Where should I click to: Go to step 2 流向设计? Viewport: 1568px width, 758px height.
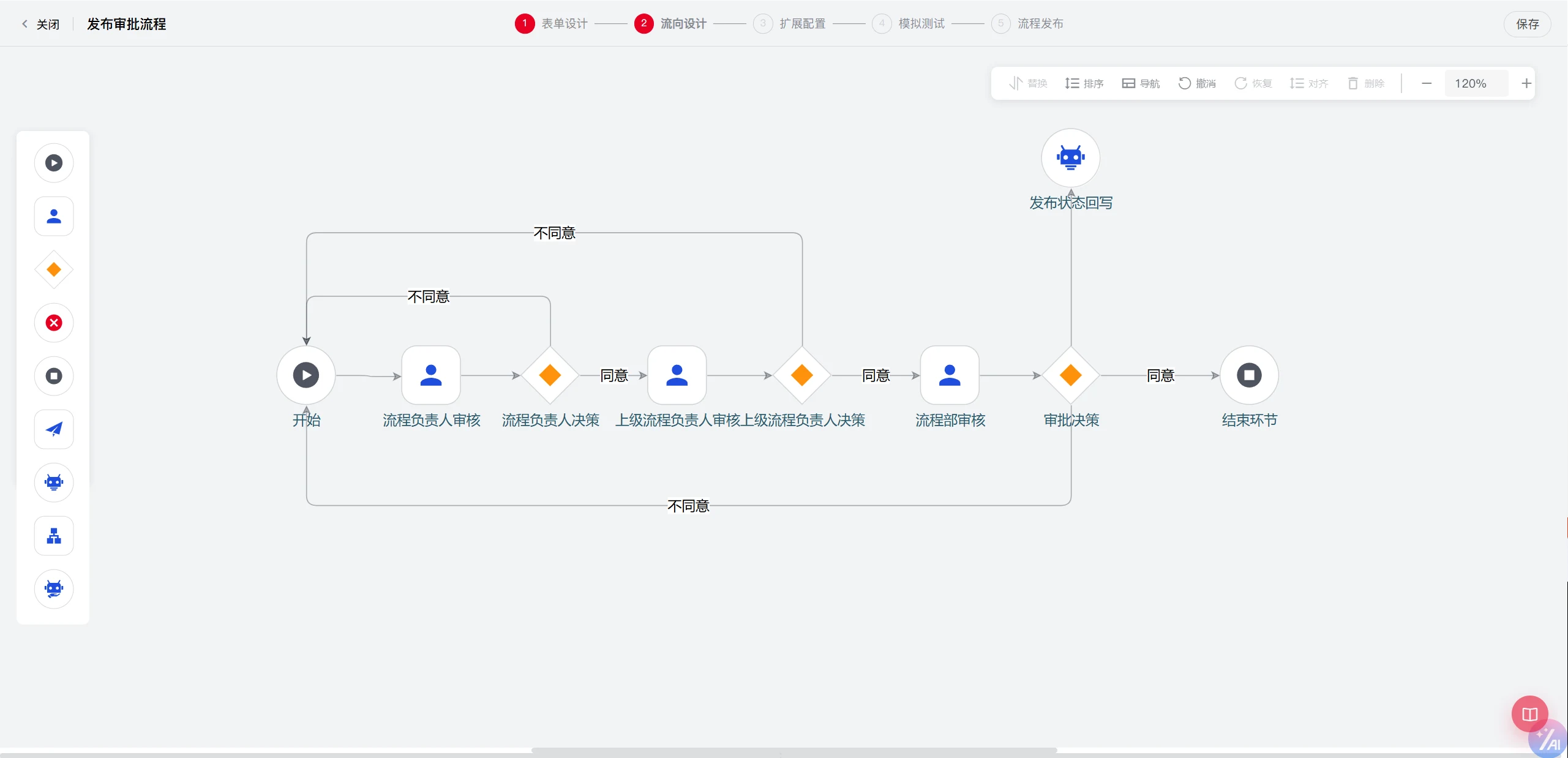(x=670, y=24)
